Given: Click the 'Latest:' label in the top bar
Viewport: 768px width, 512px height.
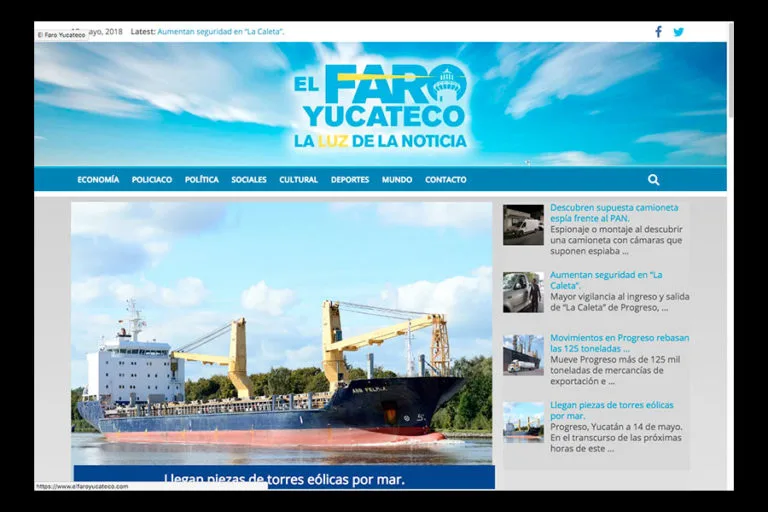Looking at the screenshot, I should coord(143,31).
